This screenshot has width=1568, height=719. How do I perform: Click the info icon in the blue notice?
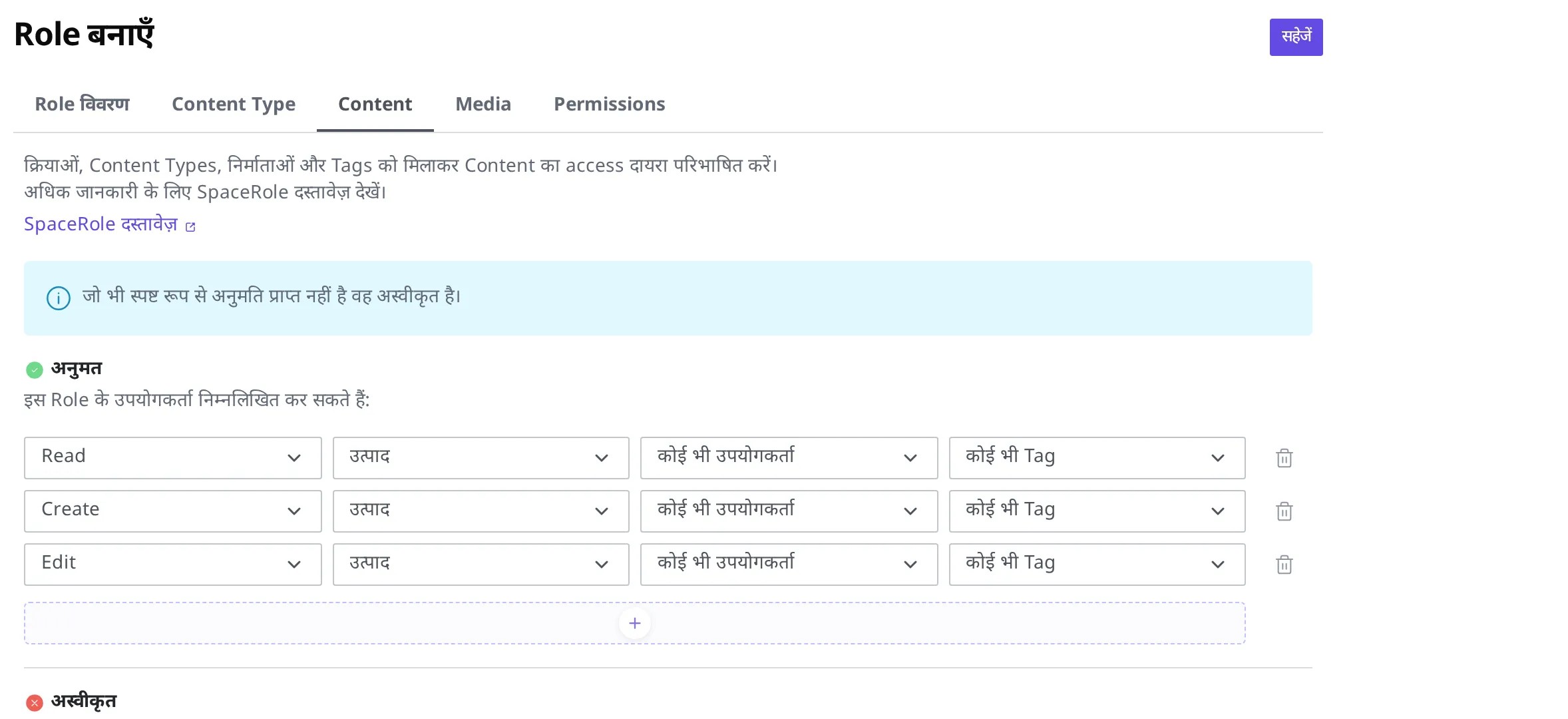pos(59,298)
